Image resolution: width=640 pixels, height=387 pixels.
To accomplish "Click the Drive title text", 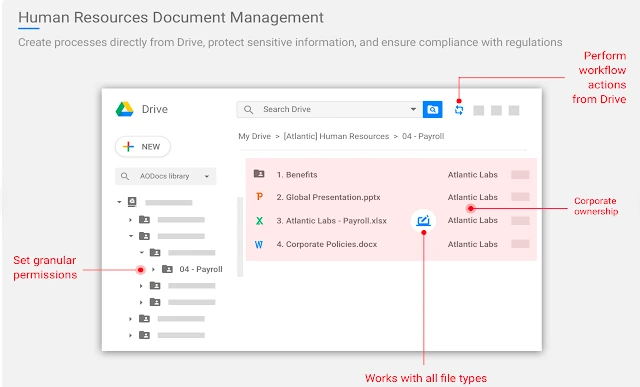I will pos(155,109).
